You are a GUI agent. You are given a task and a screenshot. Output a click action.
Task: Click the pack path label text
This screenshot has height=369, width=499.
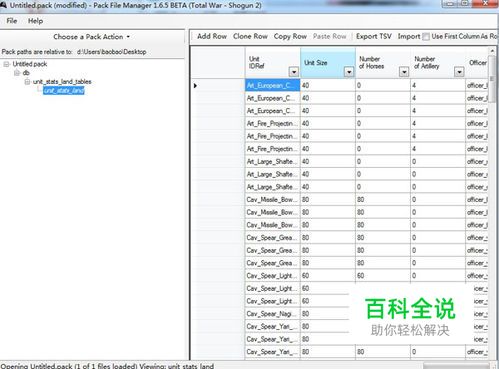pos(74,52)
